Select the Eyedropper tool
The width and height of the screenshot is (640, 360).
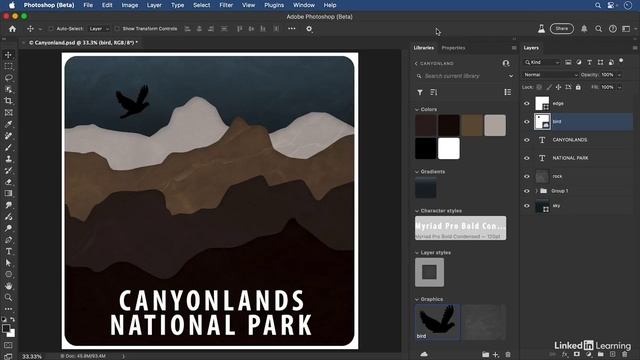tap(8, 124)
